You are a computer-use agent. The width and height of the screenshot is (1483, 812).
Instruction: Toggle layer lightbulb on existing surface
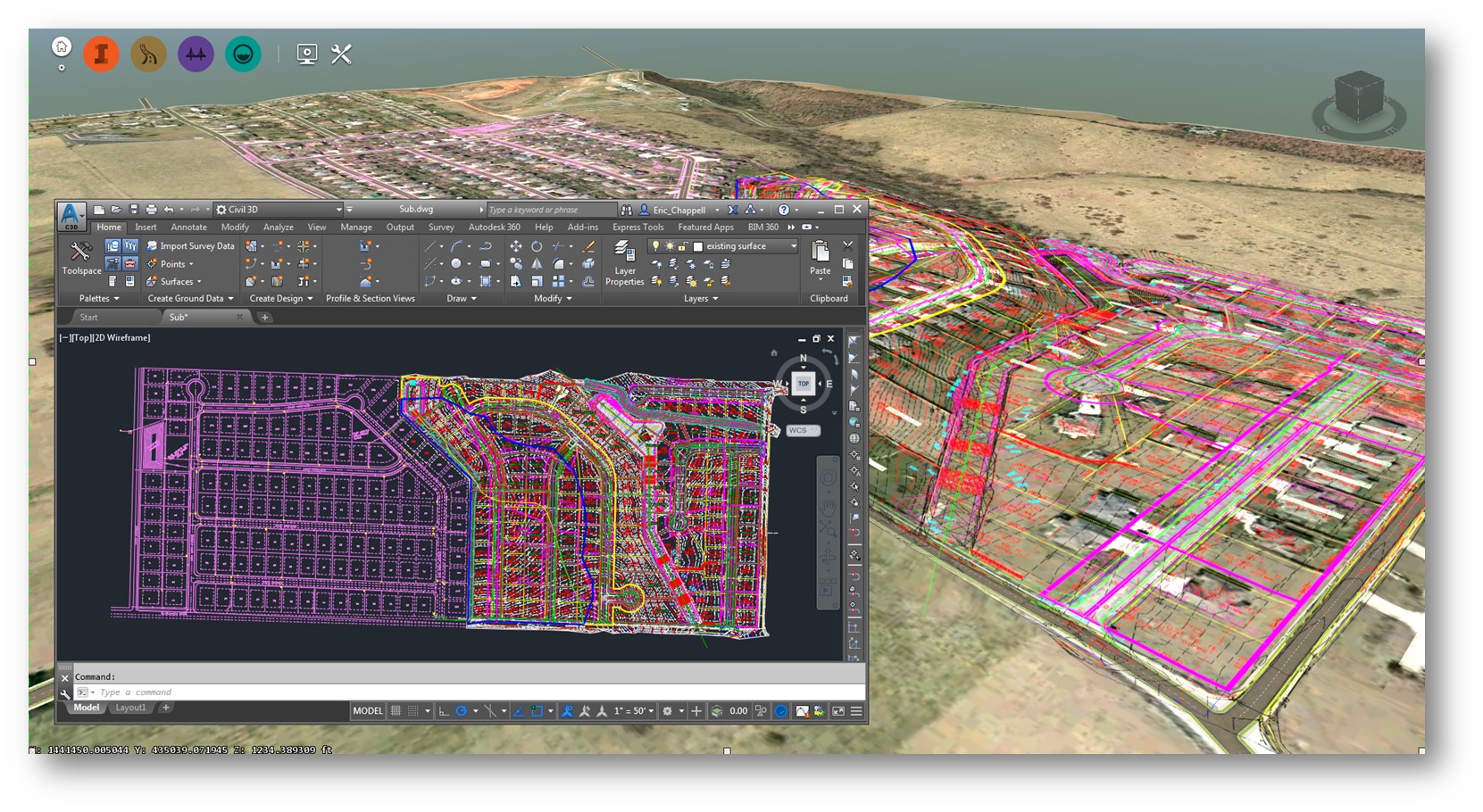pyautogui.click(x=655, y=246)
